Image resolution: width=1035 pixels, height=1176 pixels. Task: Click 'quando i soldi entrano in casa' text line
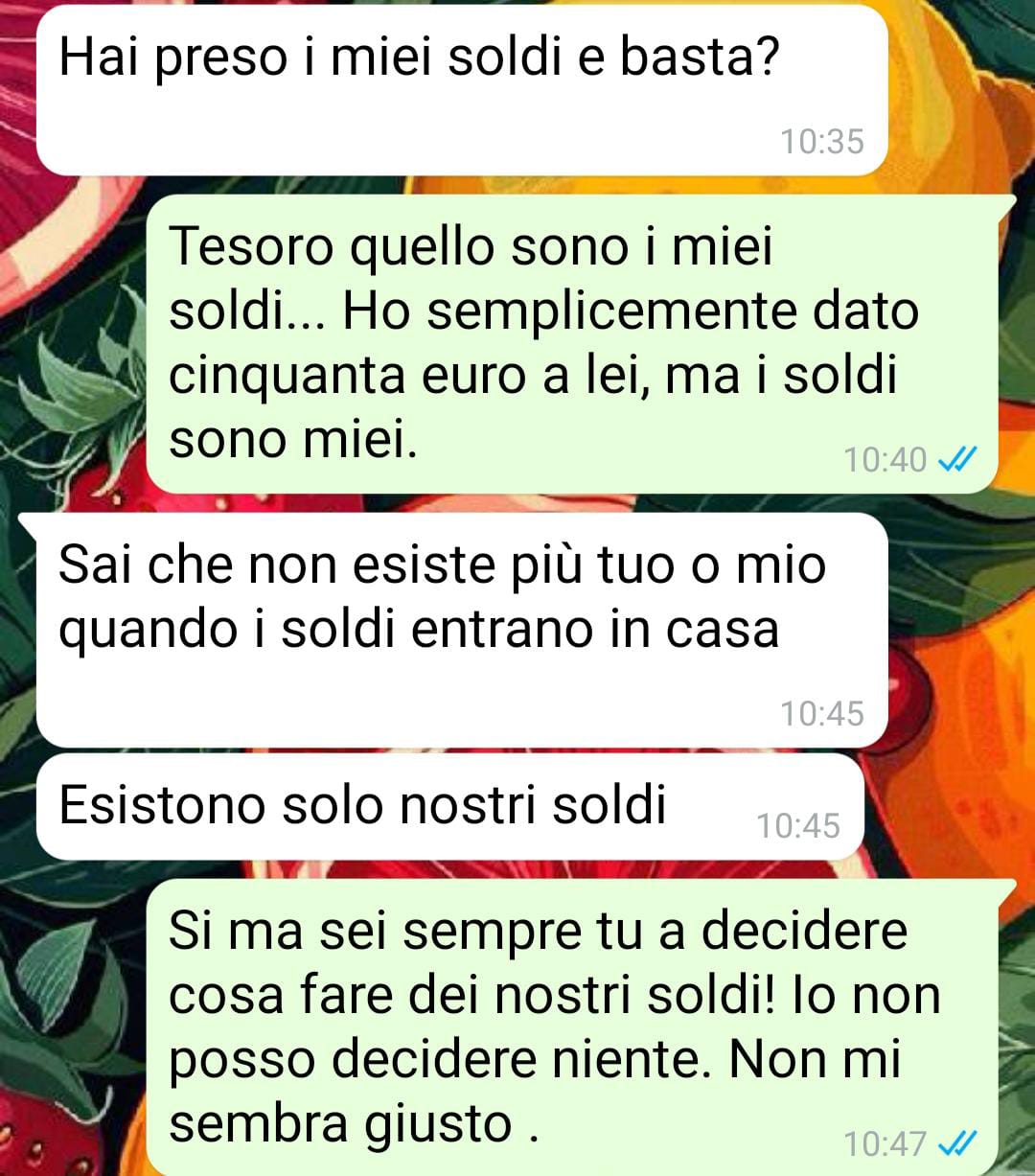tap(419, 631)
